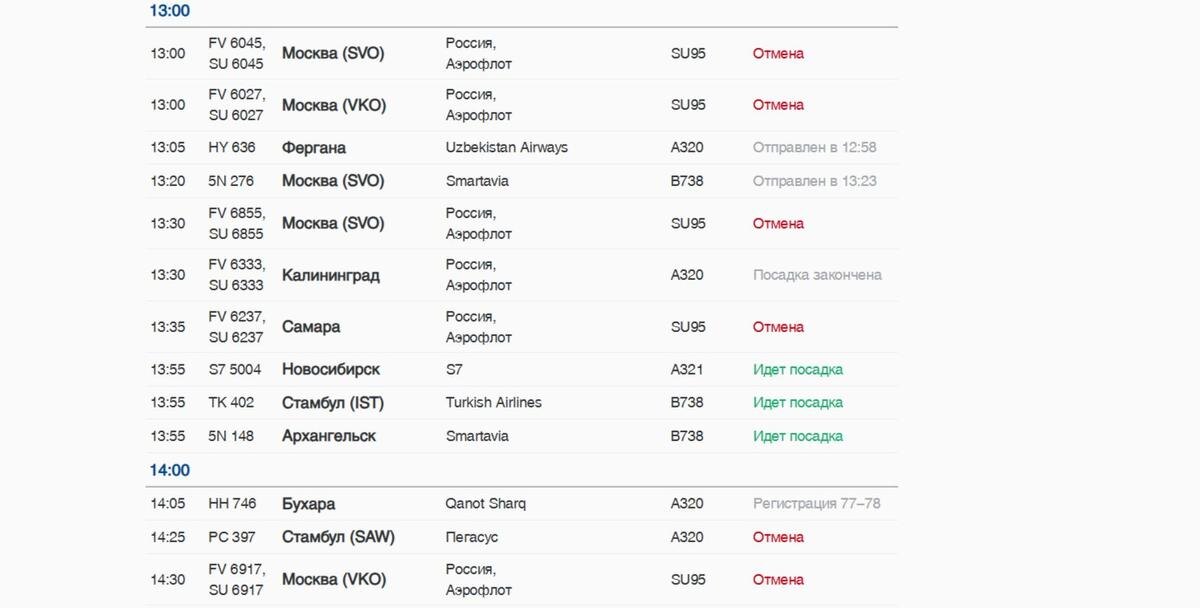Select Стамбул (SAW) destination
Screen dimensions: 1200x608
[338, 537]
